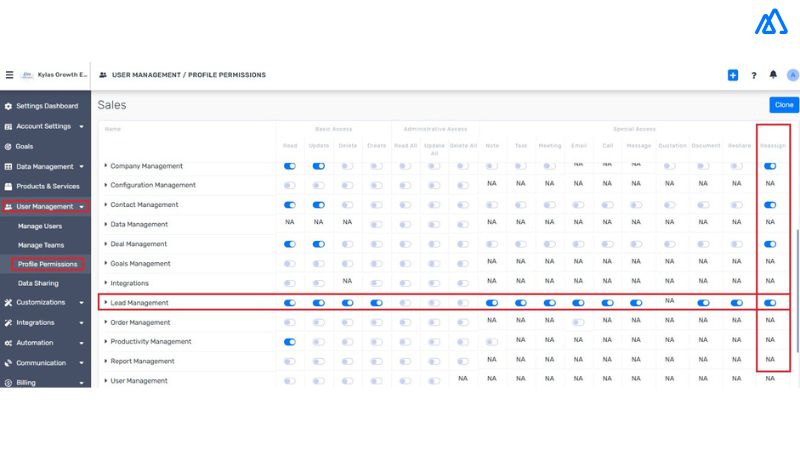Image resolution: width=800 pixels, height=450 pixels.
Task: Open help via question mark icon
Action: coord(754,75)
